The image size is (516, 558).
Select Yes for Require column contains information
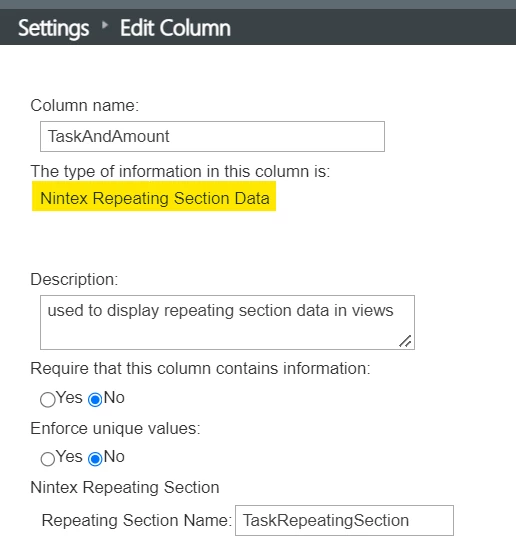(x=48, y=399)
